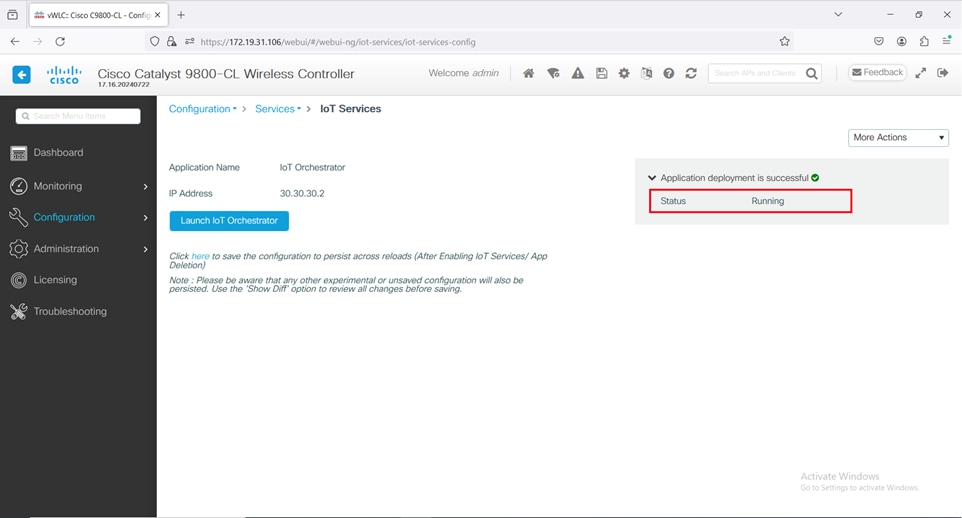The width and height of the screenshot is (962, 518).
Task: Open Configuration breadcrumb dropdown
Action: (x=202, y=109)
